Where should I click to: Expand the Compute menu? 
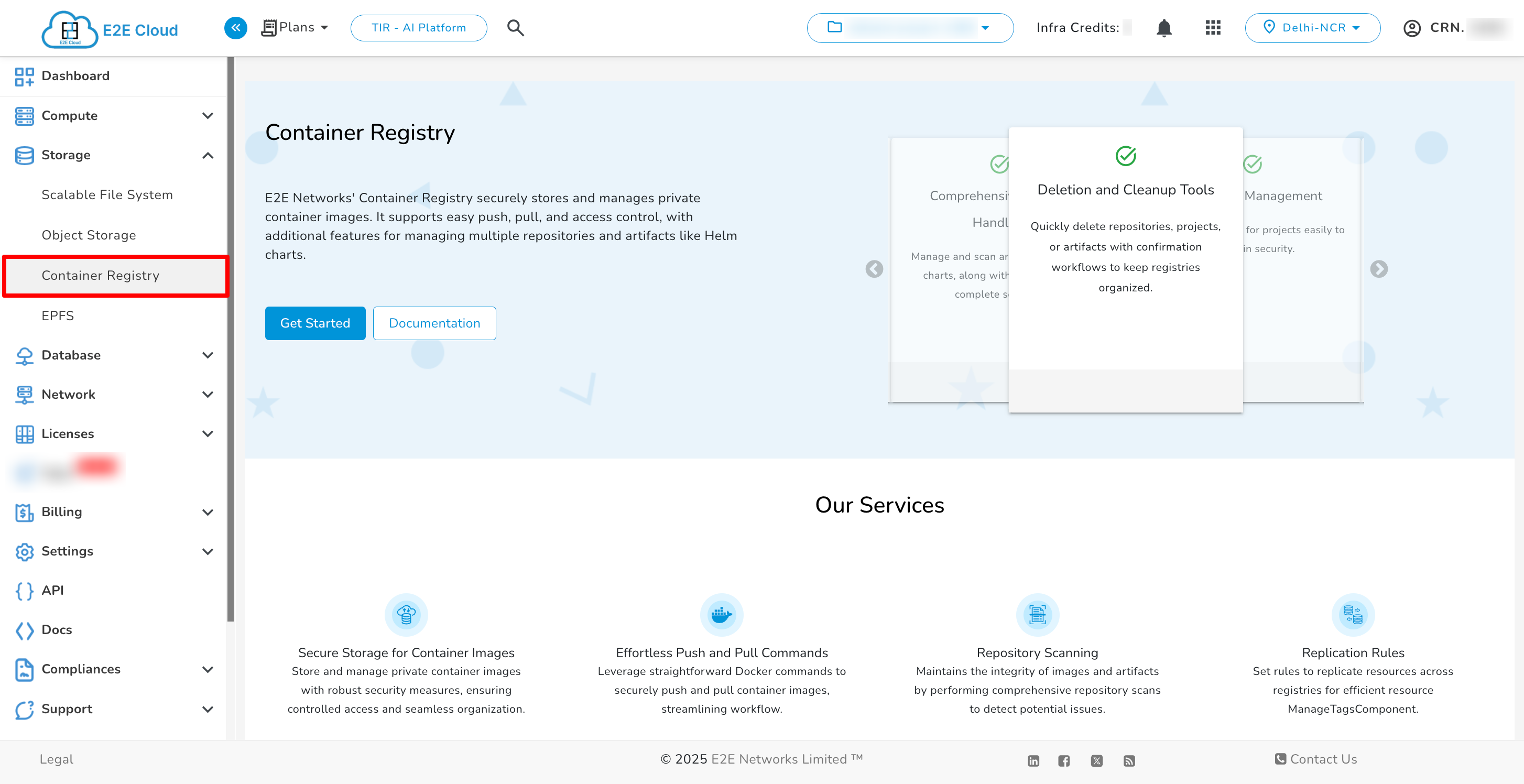click(x=208, y=115)
